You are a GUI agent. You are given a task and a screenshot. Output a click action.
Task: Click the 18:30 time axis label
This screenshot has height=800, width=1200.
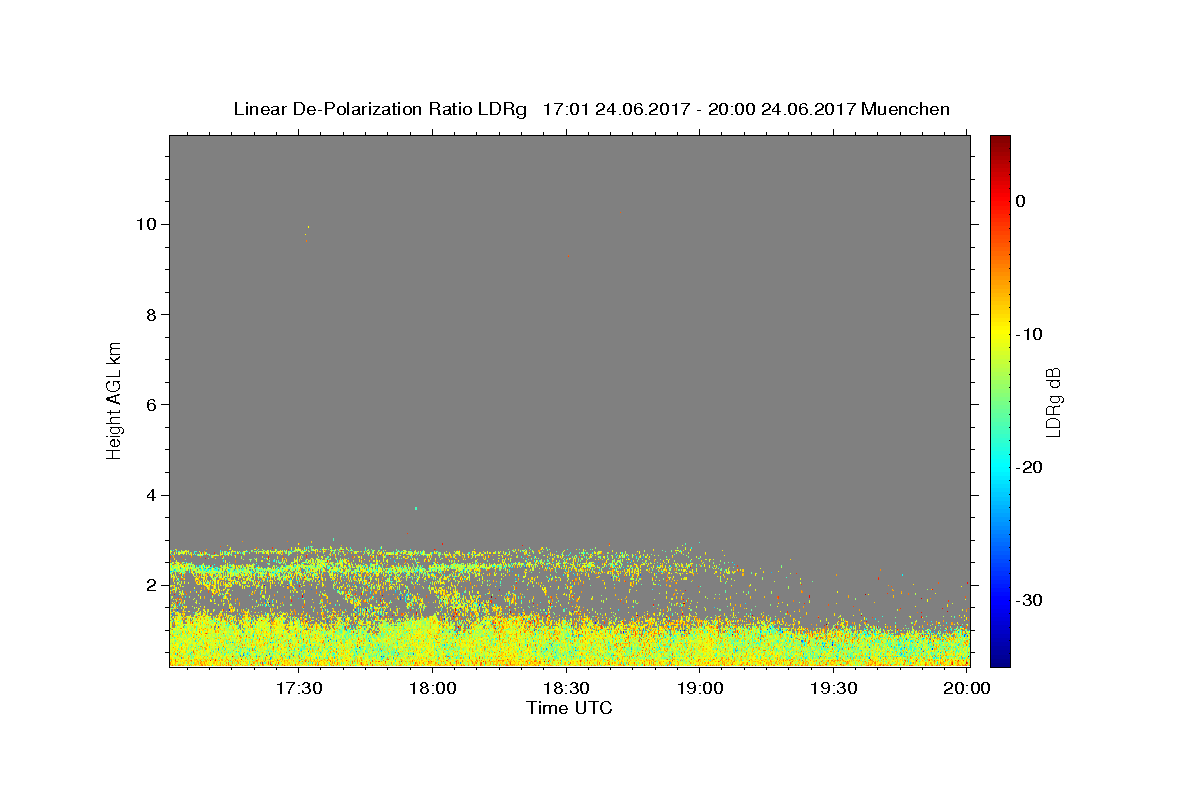tap(566, 688)
